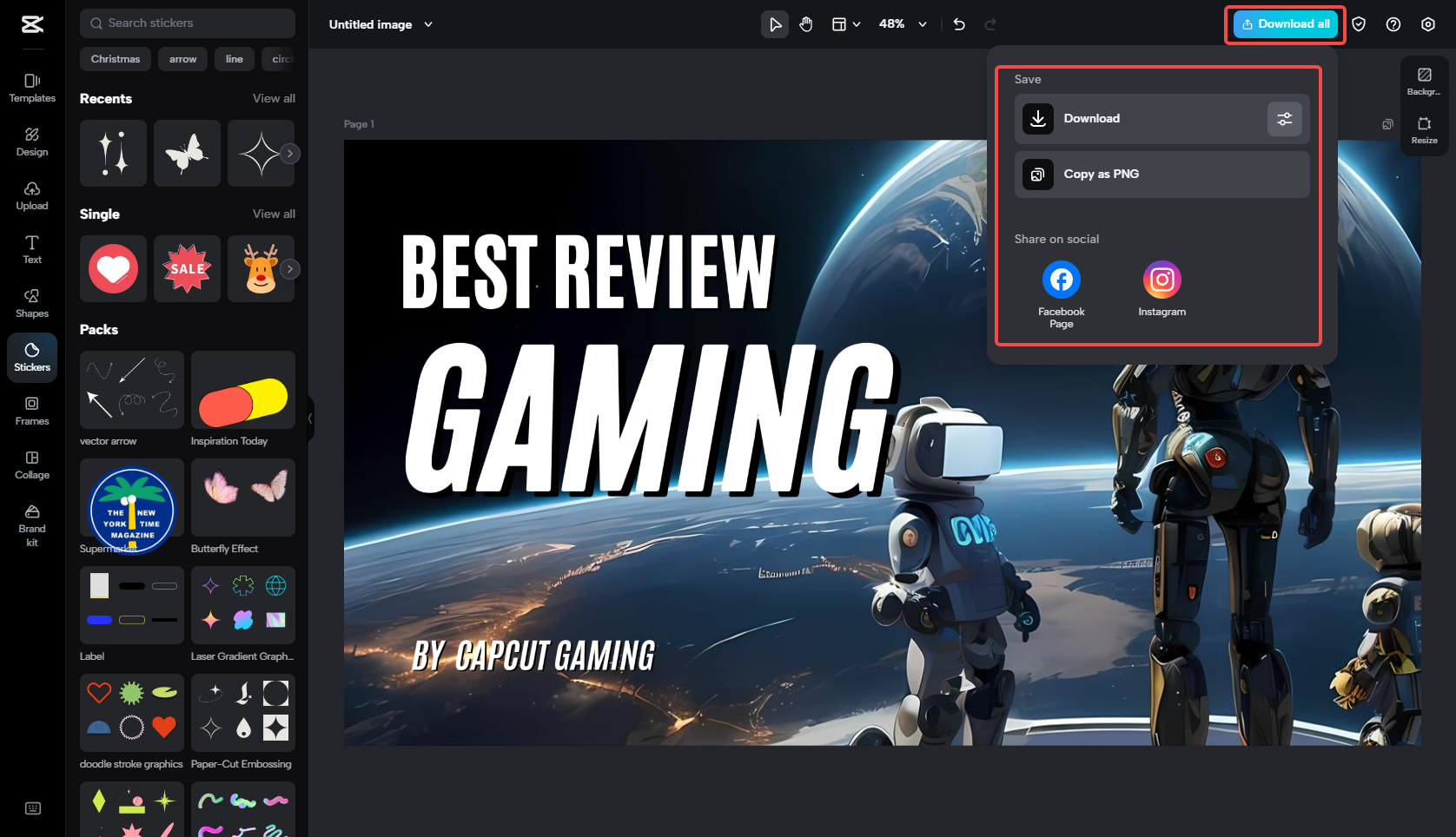Open the Upload panel
This screenshot has width=1456, height=837.
[x=32, y=196]
